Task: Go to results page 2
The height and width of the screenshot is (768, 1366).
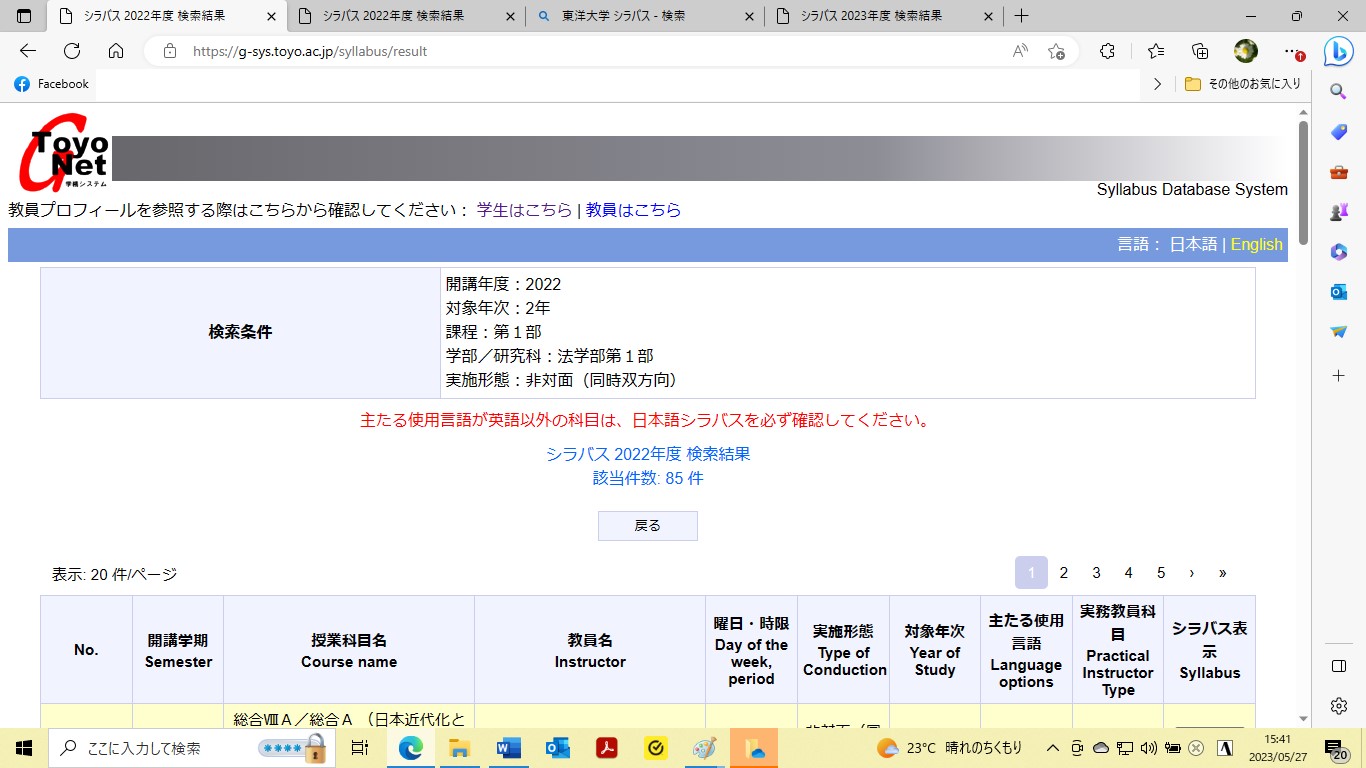Action: pos(1064,573)
